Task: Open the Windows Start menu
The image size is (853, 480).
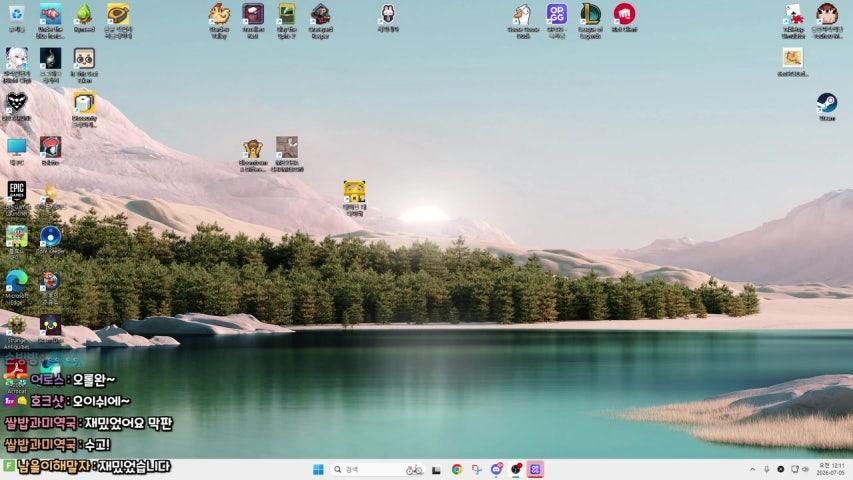Action: click(318, 469)
